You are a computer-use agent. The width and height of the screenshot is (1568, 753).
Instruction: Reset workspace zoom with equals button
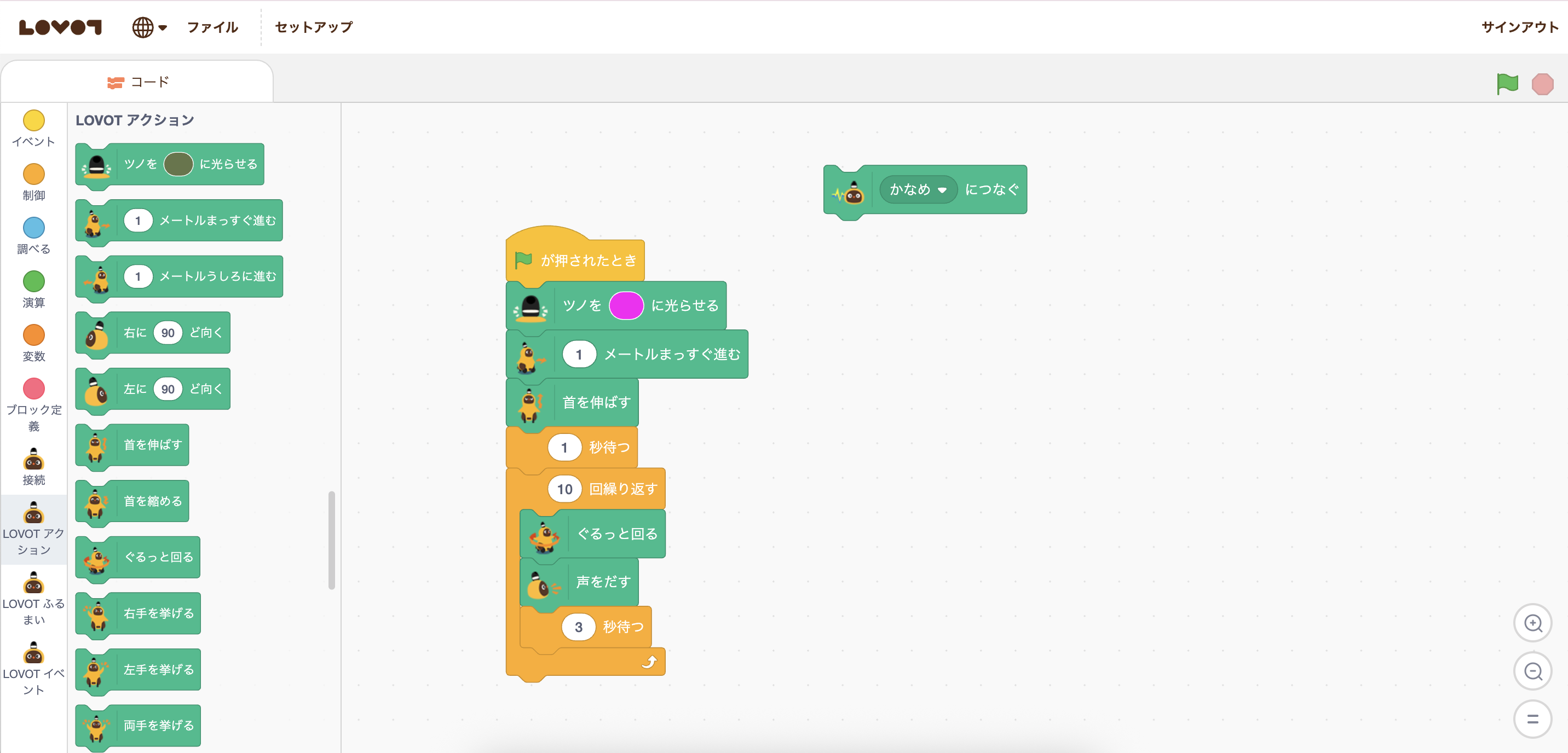coord(1533,719)
